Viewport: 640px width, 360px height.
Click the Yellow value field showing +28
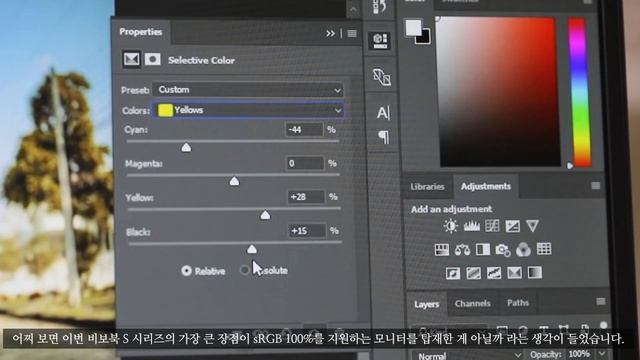[x=306, y=197]
